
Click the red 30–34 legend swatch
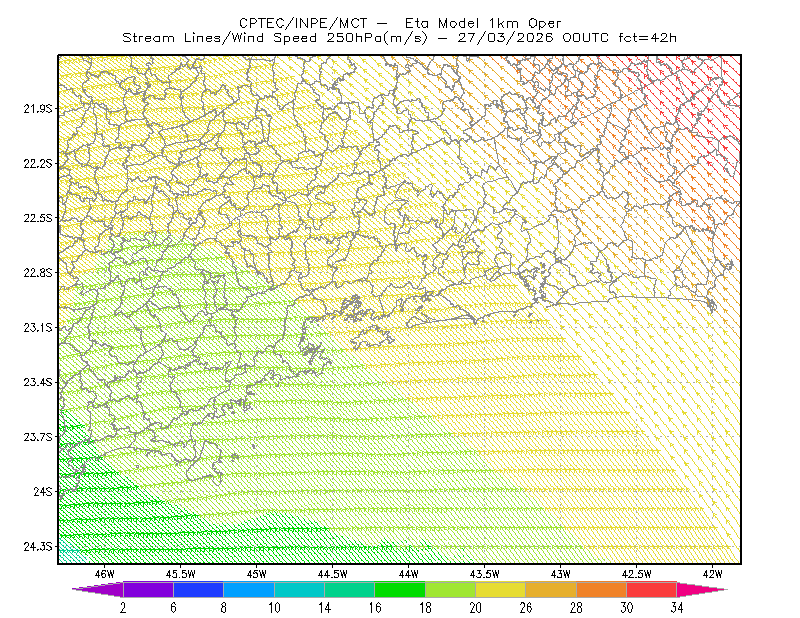652,589
